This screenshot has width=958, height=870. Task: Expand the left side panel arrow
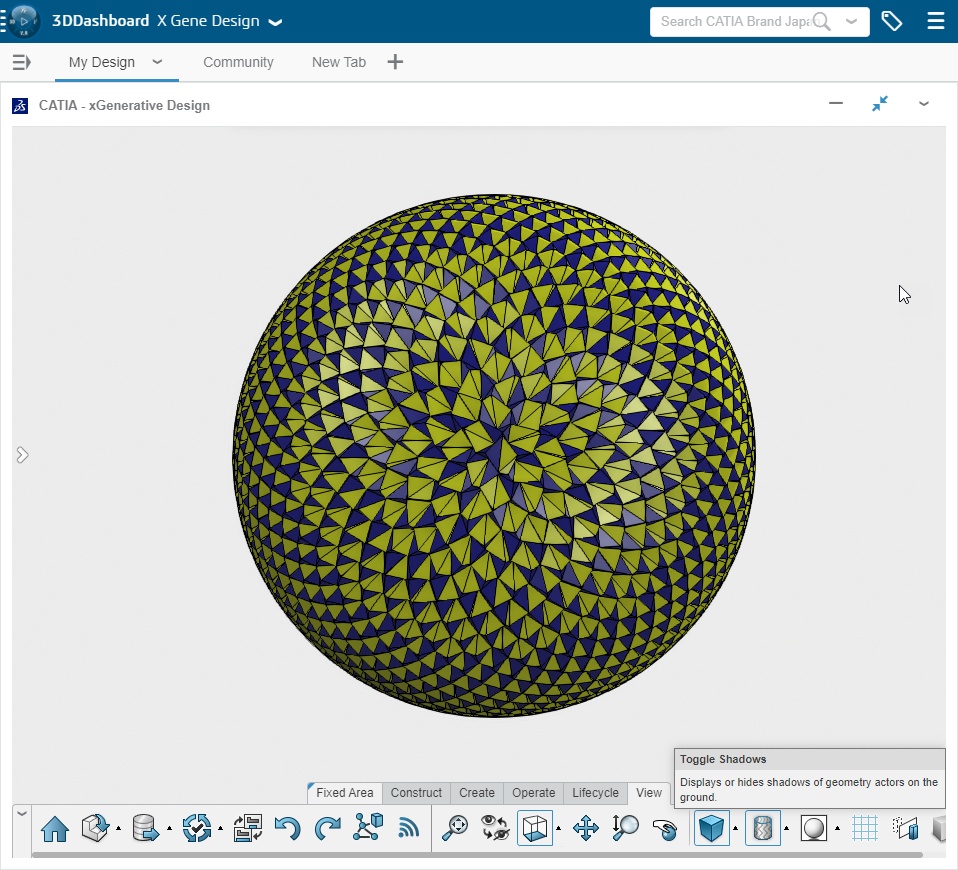(22, 455)
